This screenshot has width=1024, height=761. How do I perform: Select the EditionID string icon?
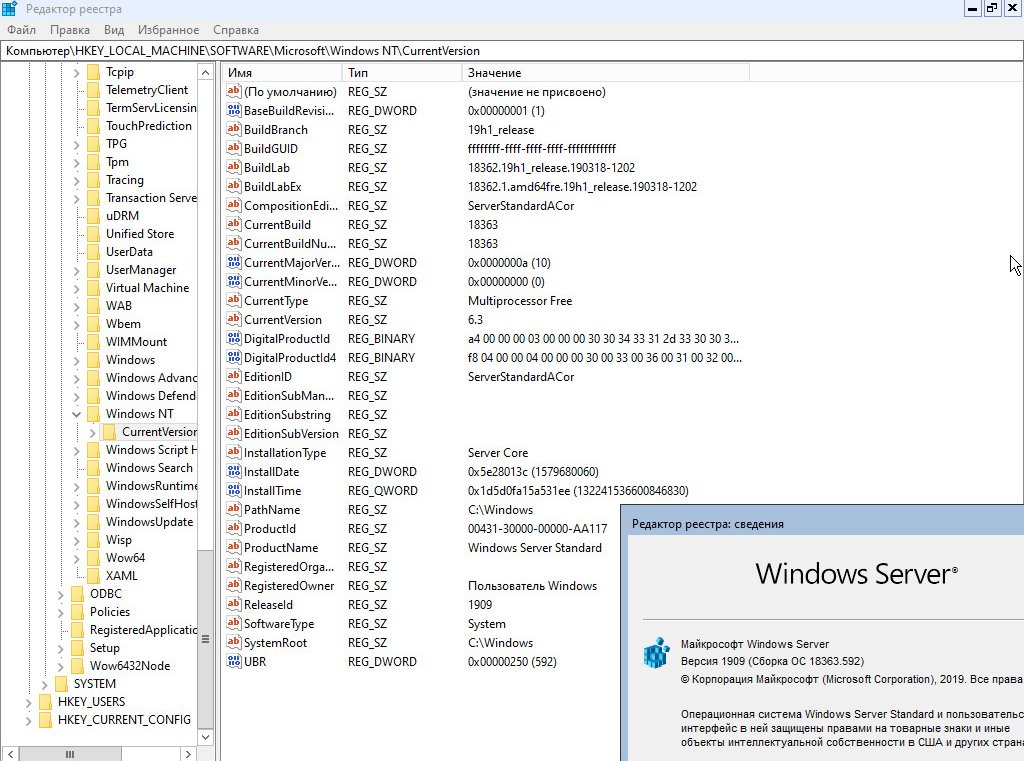click(234, 376)
